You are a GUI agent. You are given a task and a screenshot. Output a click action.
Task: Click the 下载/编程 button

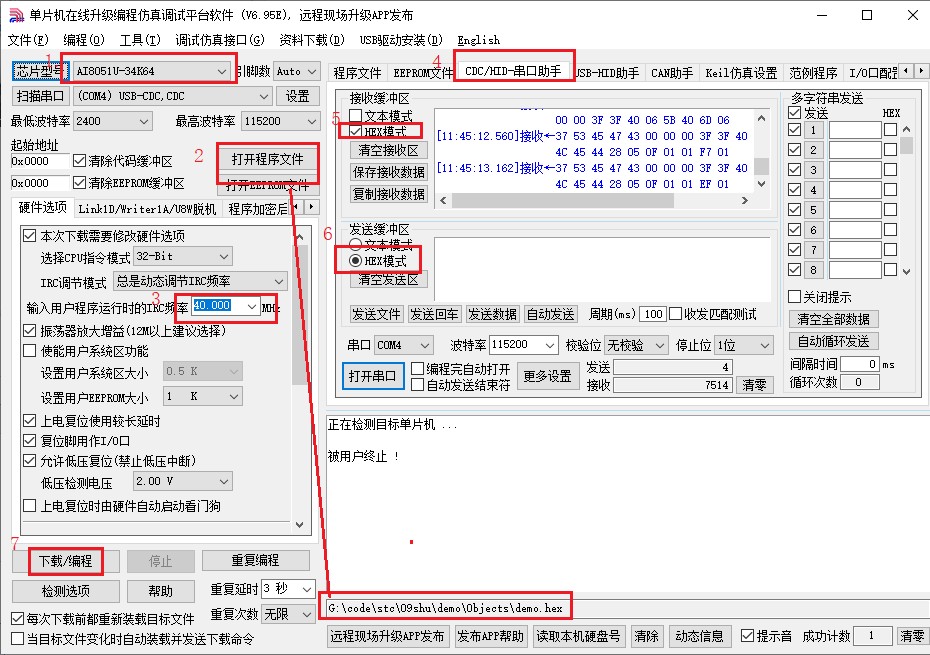pos(65,561)
